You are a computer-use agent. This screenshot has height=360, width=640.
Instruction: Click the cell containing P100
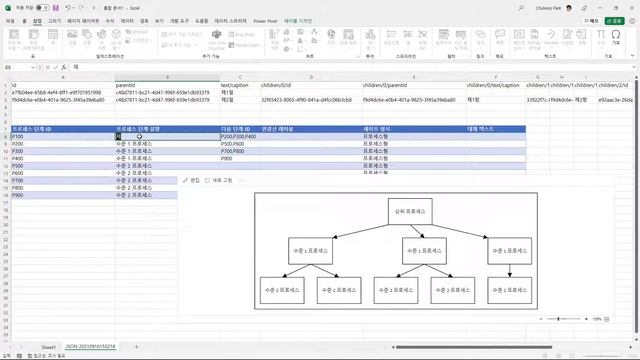click(x=63, y=136)
